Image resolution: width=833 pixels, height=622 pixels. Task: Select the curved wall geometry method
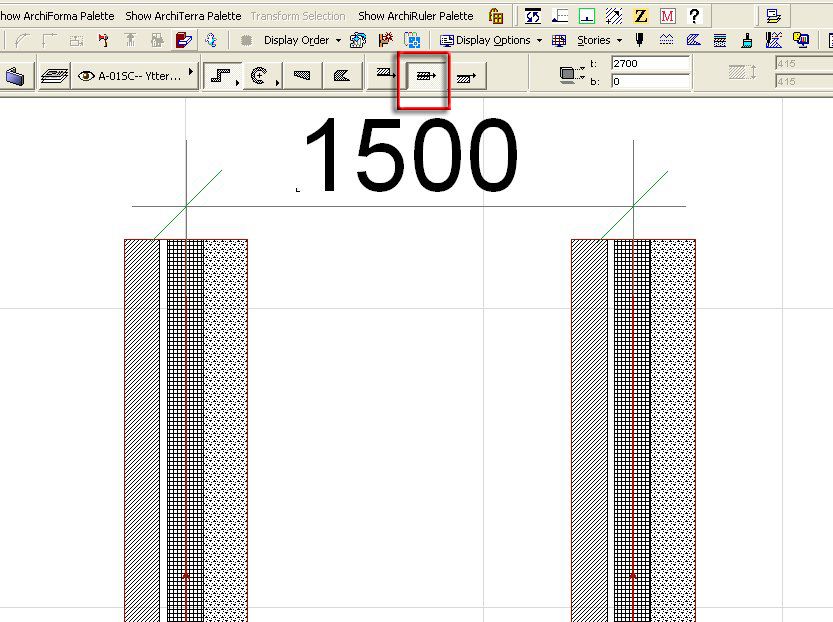pyautogui.click(x=259, y=76)
